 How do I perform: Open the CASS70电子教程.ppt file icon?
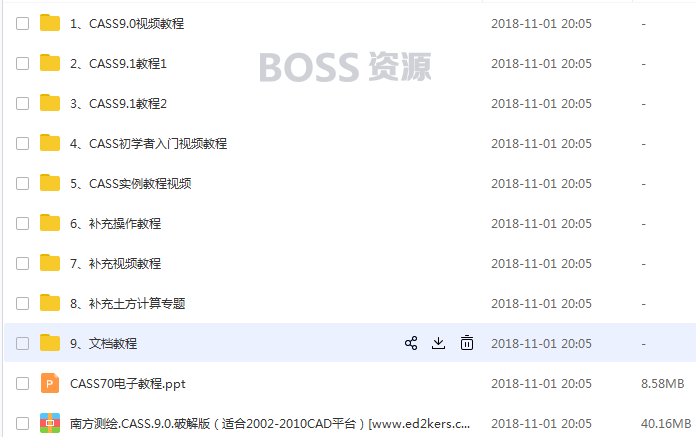[50, 383]
